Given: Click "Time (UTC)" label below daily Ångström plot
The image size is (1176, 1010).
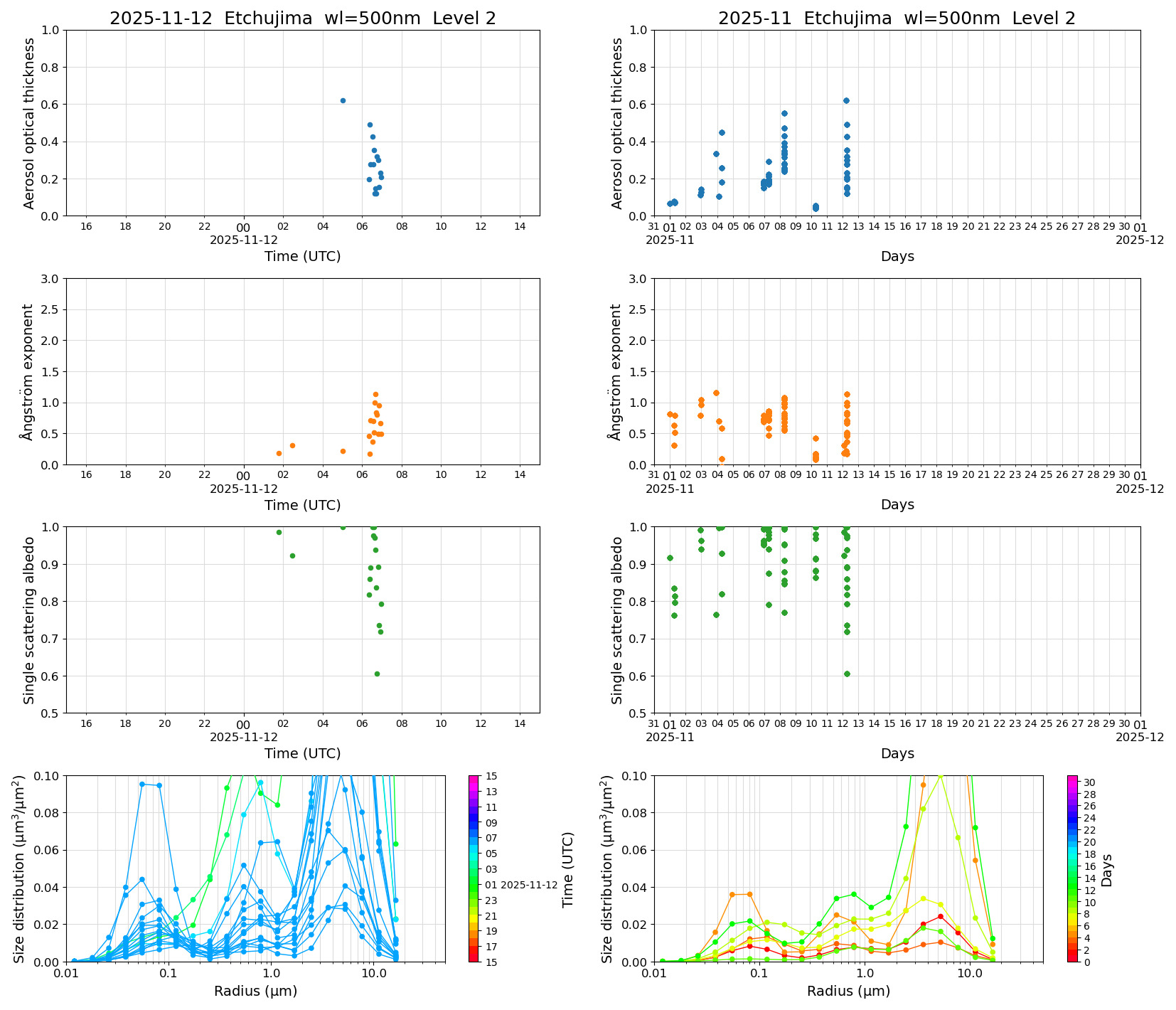Looking at the screenshot, I should (302, 506).
